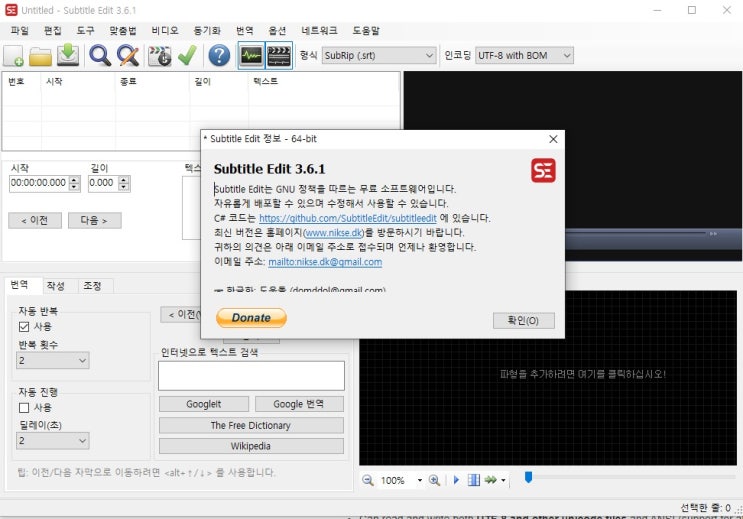Click the SE app icon in title bar
The height and width of the screenshot is (519, 743).
pyautogui.click(x=11, y=10)
